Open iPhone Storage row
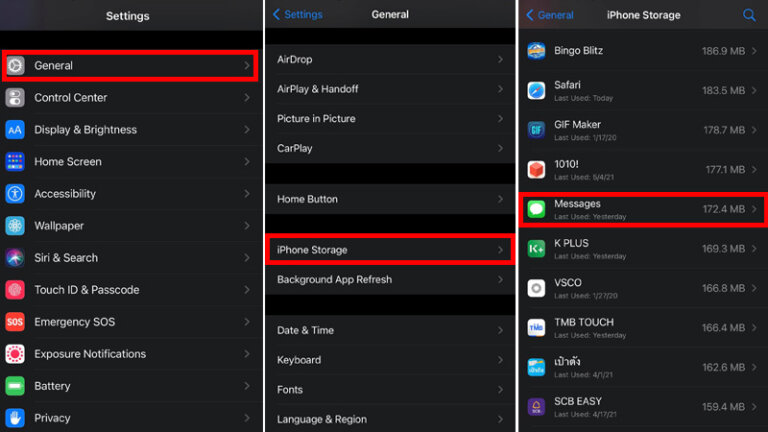The image size is (768, 432). point(390,250)
